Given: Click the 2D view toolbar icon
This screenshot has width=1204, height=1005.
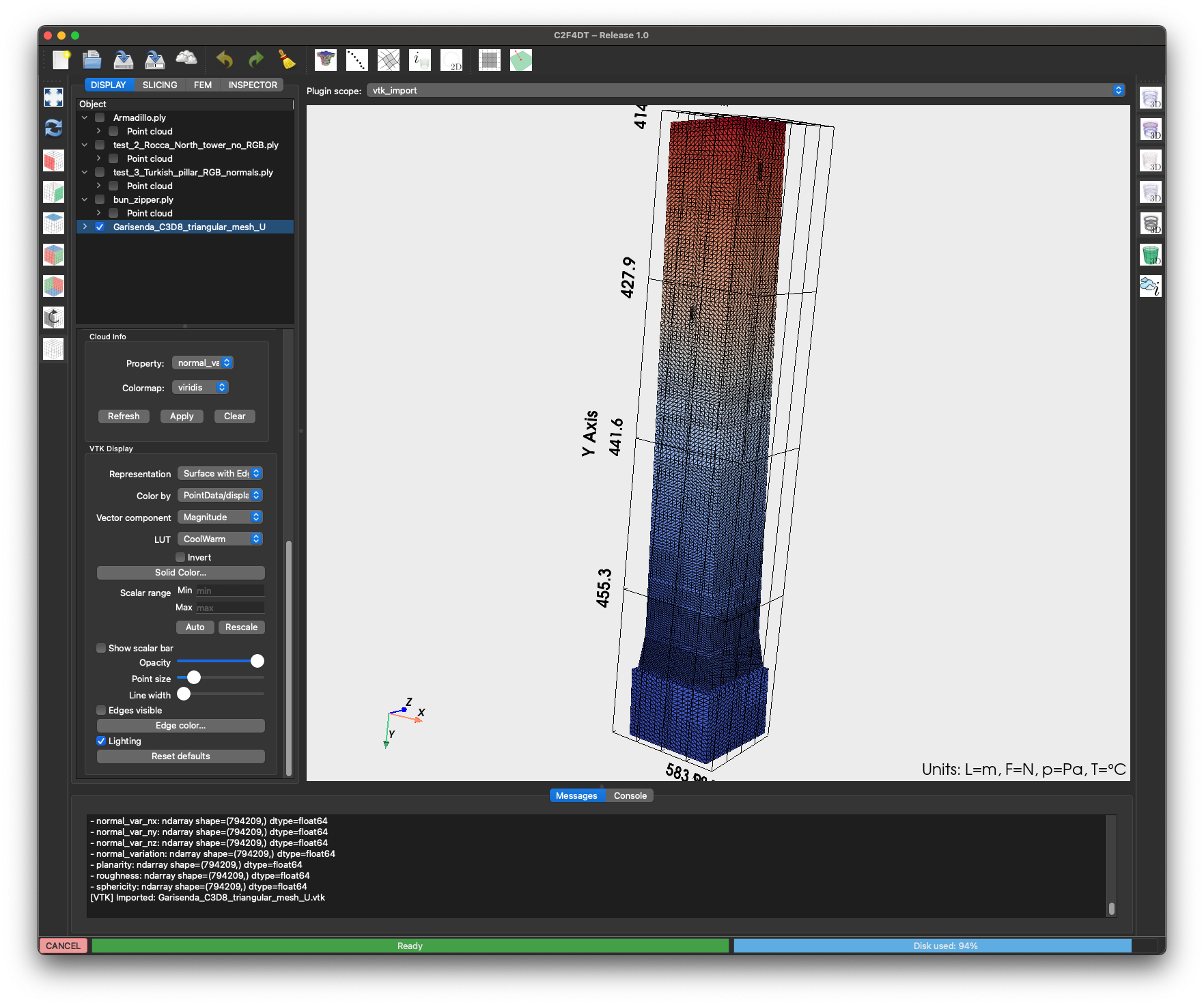Looking at the screenshot, I should [451, 60].
